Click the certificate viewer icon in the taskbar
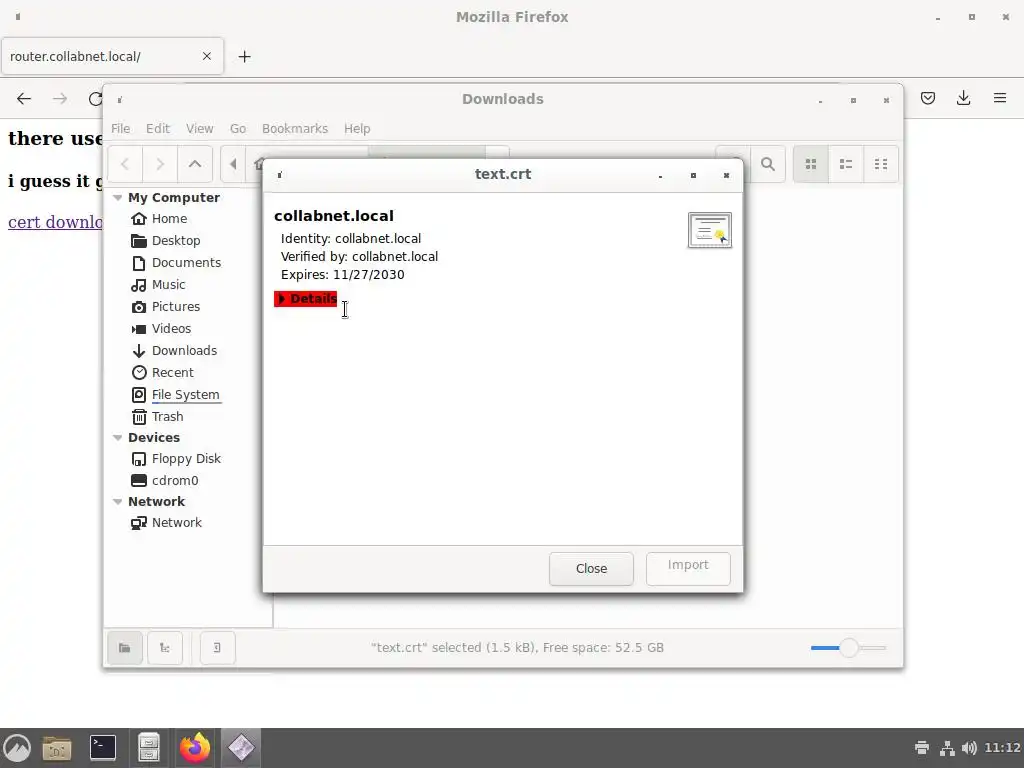This screenshot has width=1024, height=768. (x=241, y=748)
